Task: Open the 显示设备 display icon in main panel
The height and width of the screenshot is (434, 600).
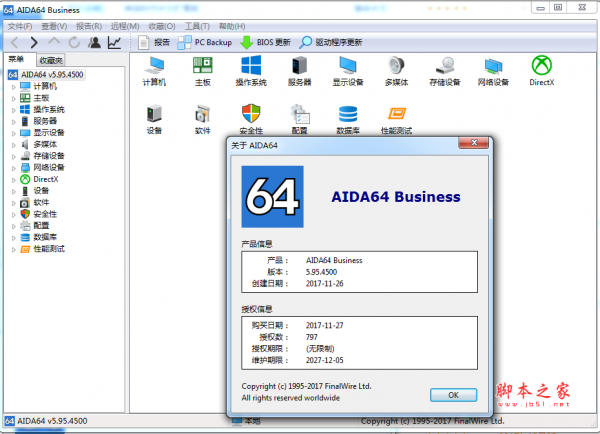Action: click(348, 70)
